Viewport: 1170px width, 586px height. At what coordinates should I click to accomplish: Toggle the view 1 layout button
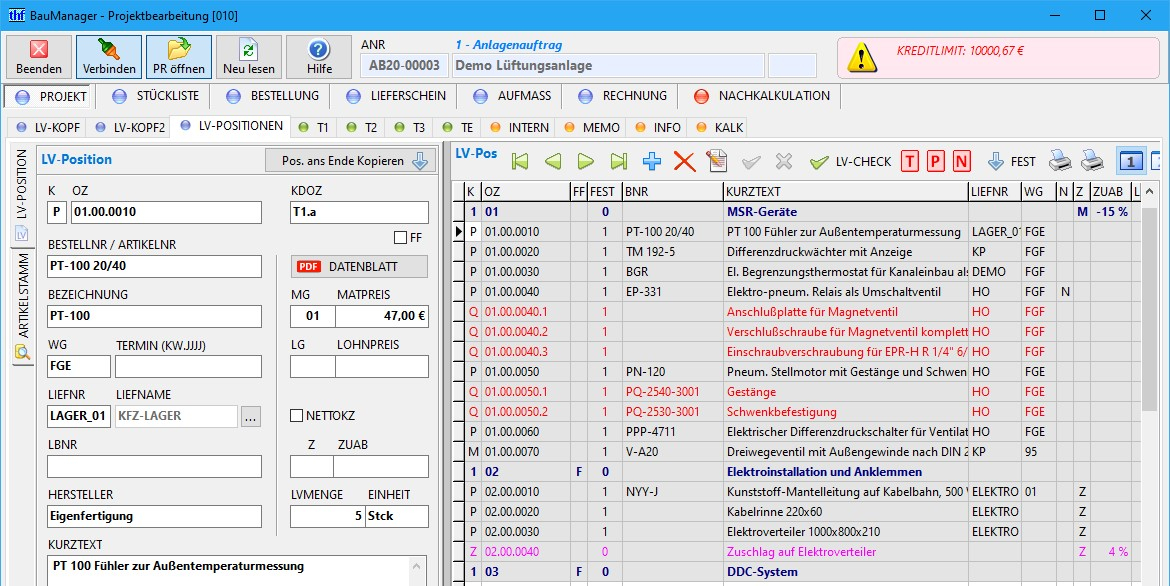click(x=1130, y=161)
